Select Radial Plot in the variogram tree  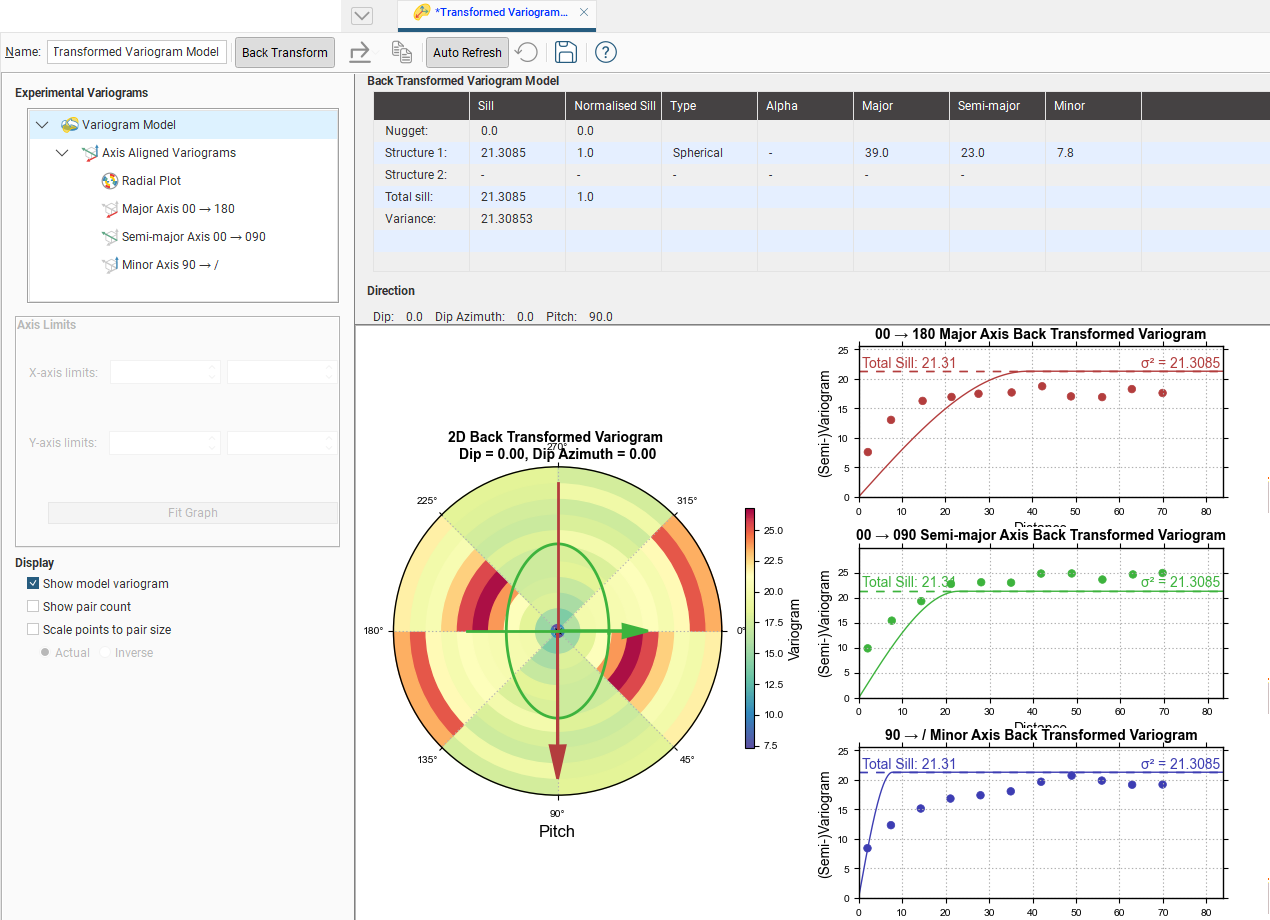coord(151,181)
